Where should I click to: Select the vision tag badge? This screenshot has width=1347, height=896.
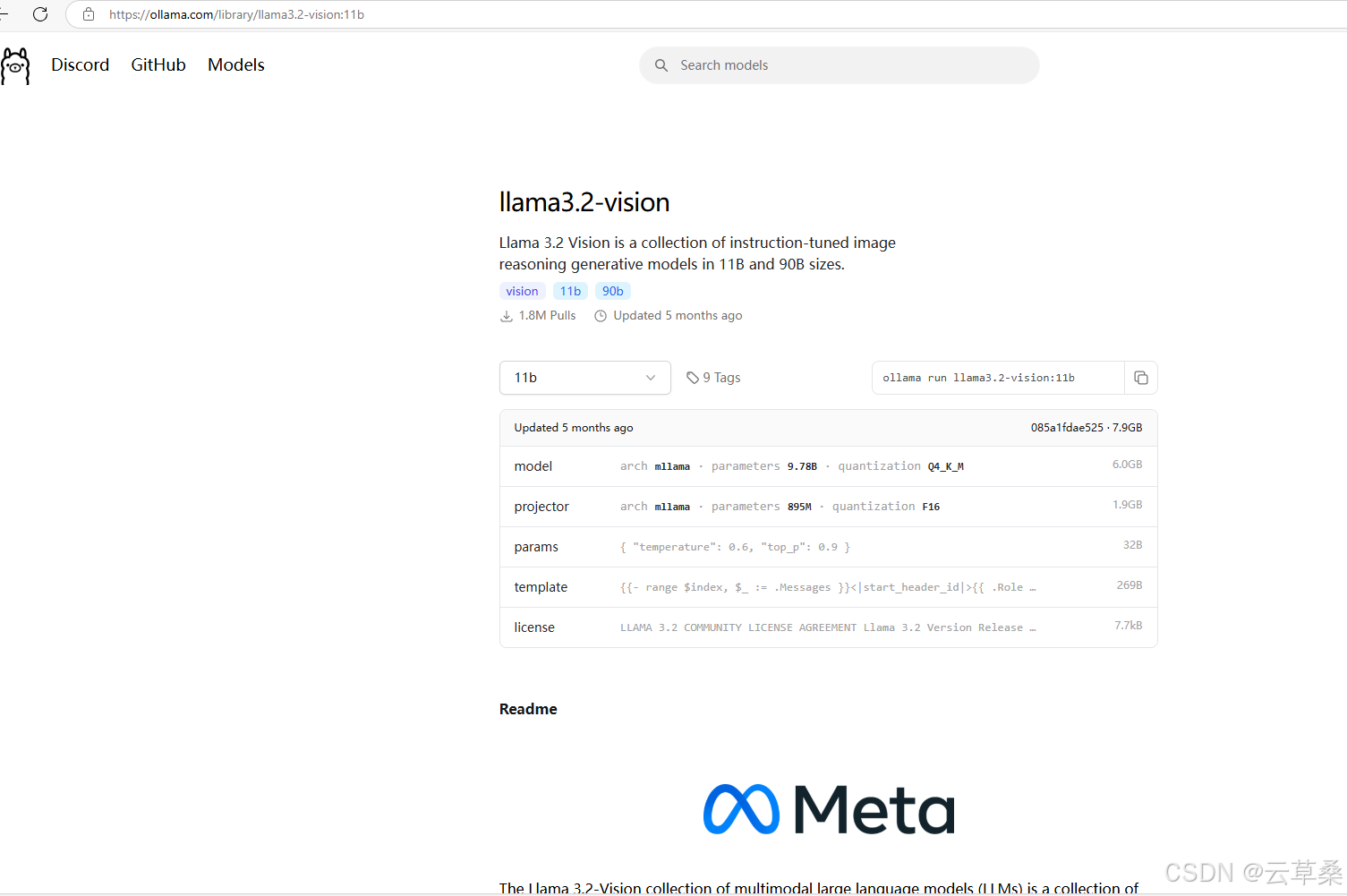click(522, 291)
